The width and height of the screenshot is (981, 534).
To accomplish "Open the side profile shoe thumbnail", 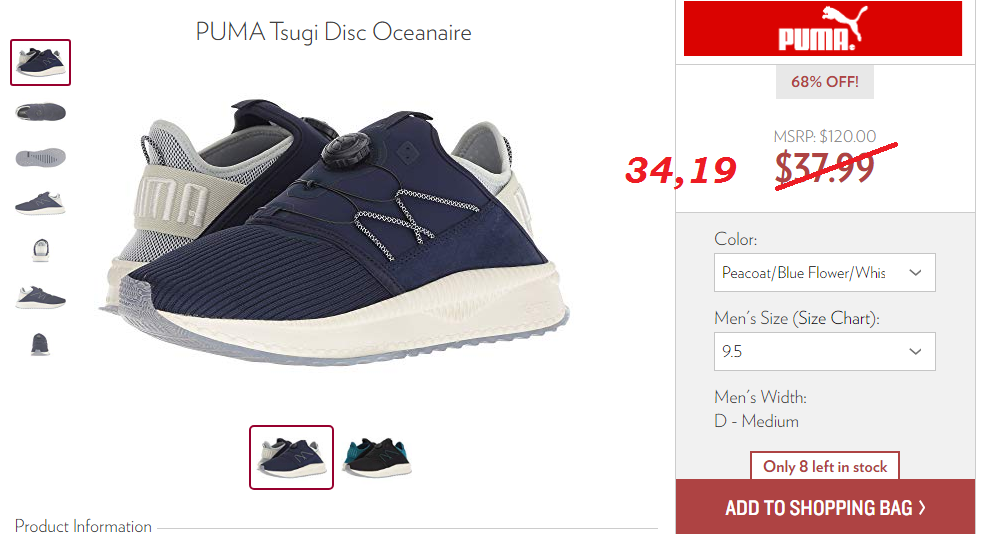I will (40, 204).
